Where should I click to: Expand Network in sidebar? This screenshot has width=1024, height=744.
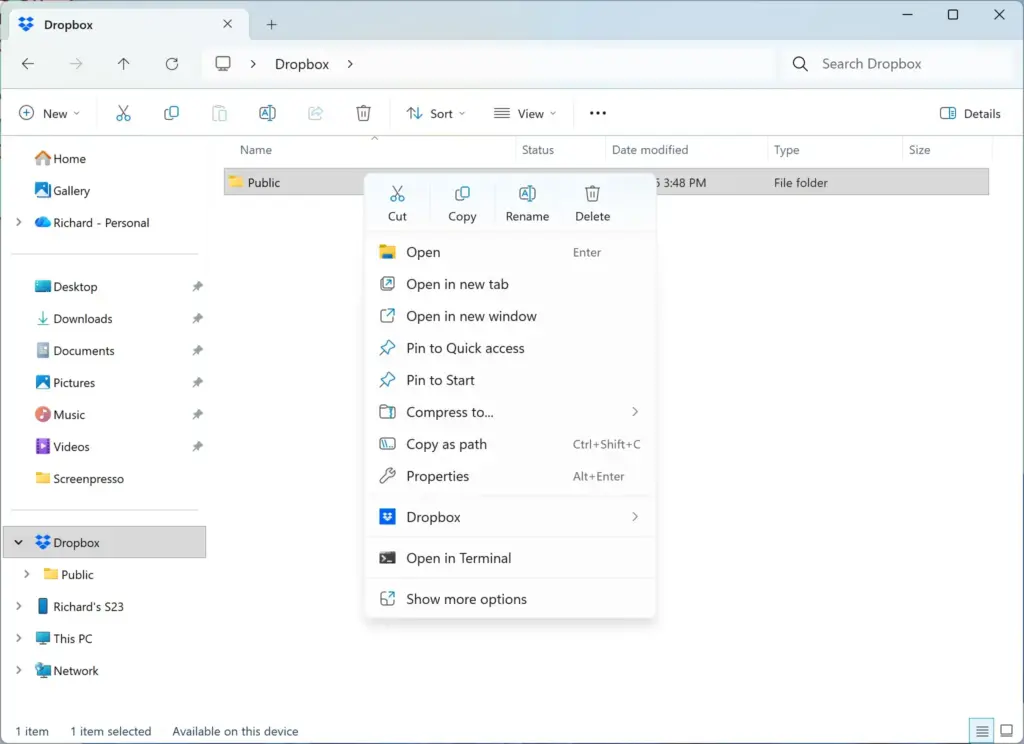[19, 670]
